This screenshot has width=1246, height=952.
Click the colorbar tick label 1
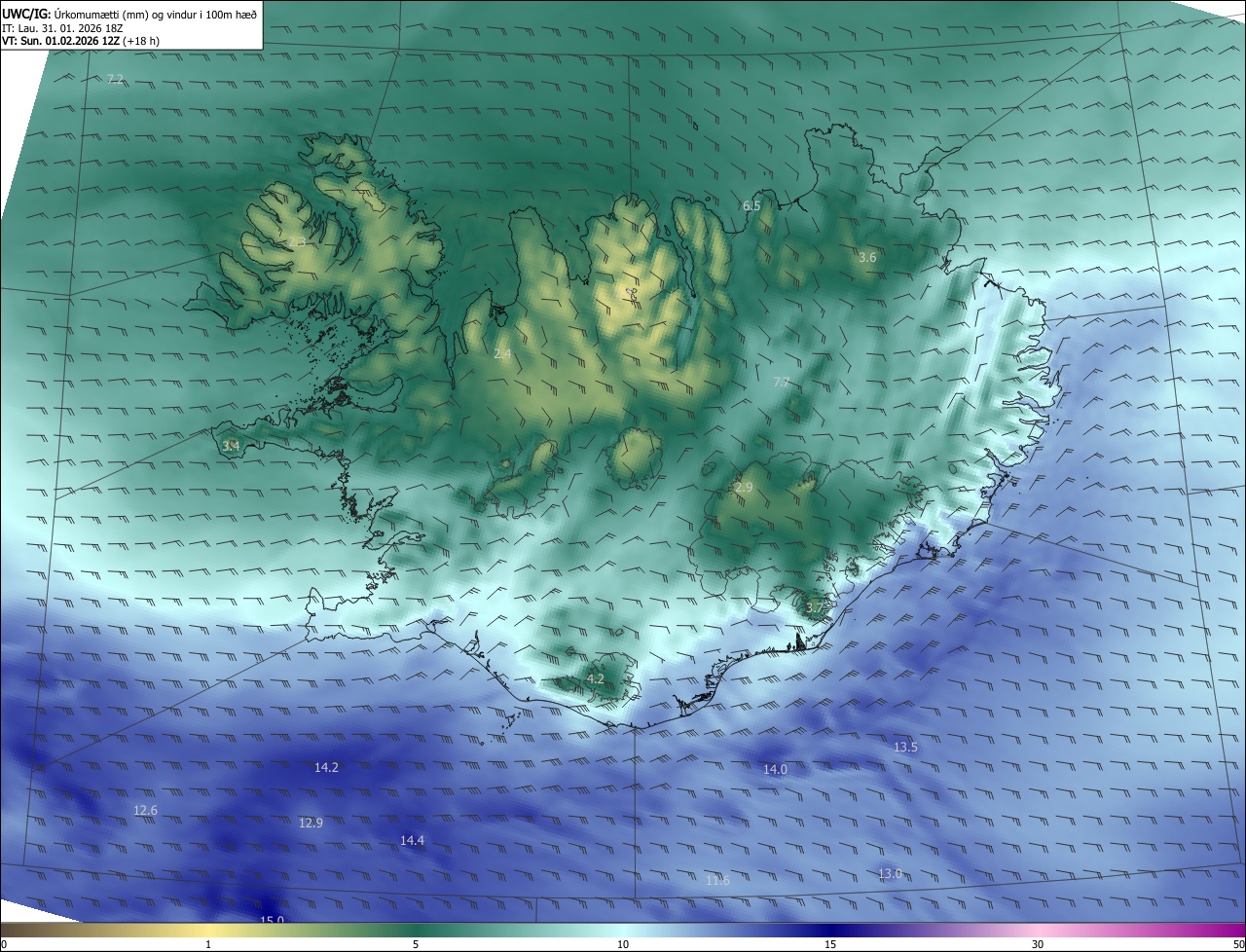tap(208, 944)
